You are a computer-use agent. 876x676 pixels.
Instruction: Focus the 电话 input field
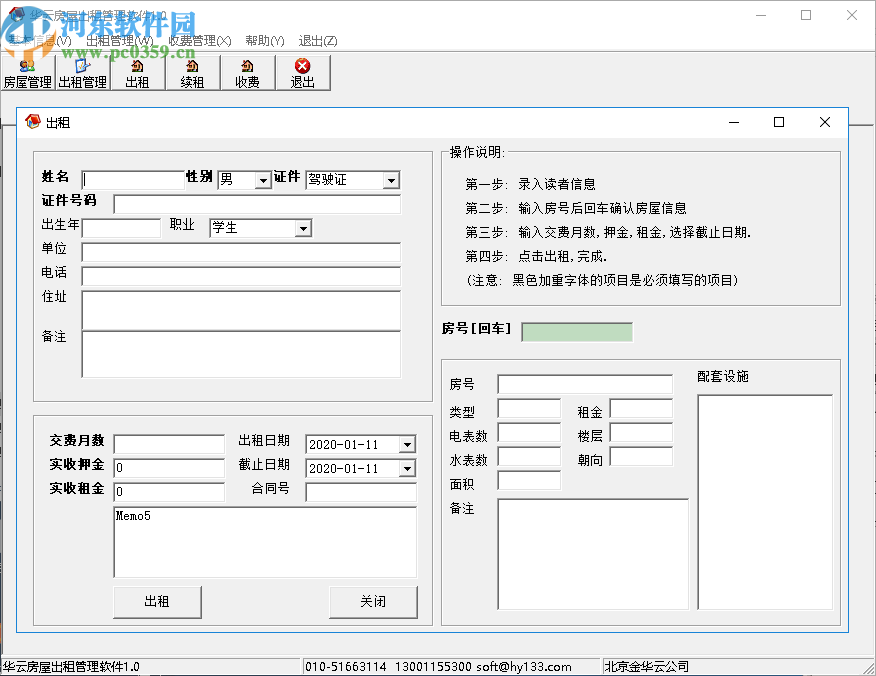(241, 276)
